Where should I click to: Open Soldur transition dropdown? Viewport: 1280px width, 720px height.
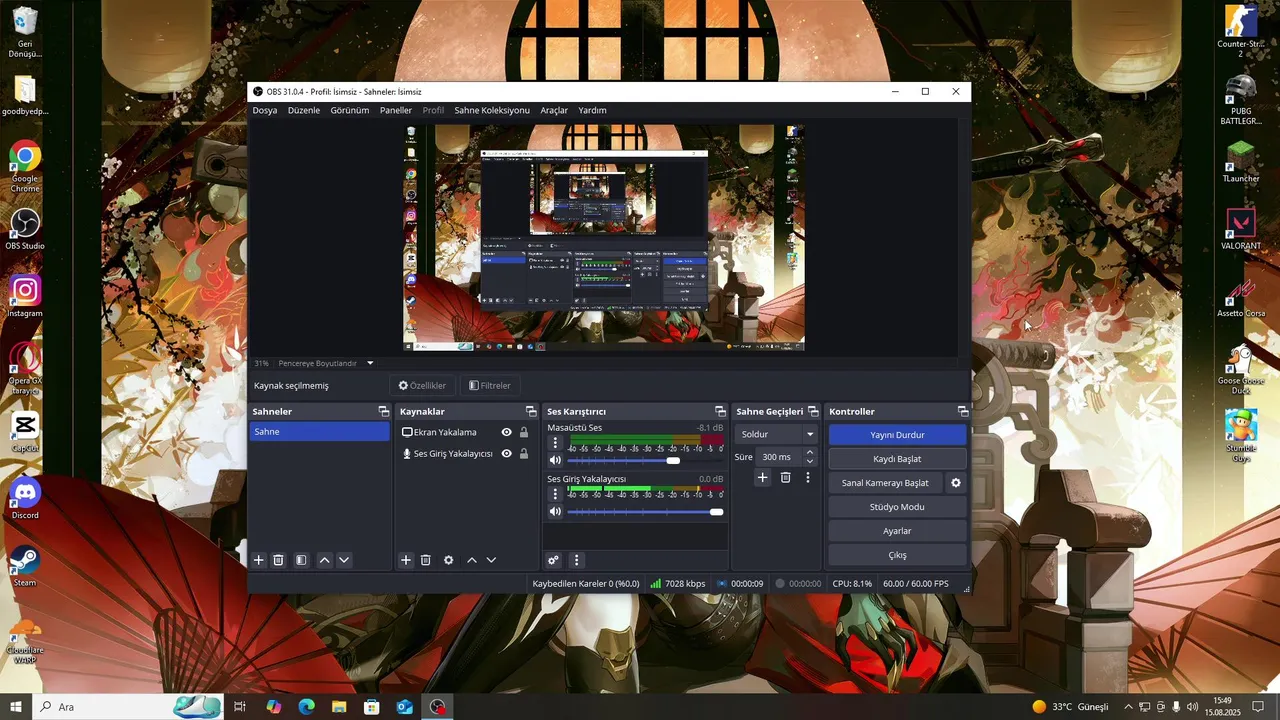(777, 435)
